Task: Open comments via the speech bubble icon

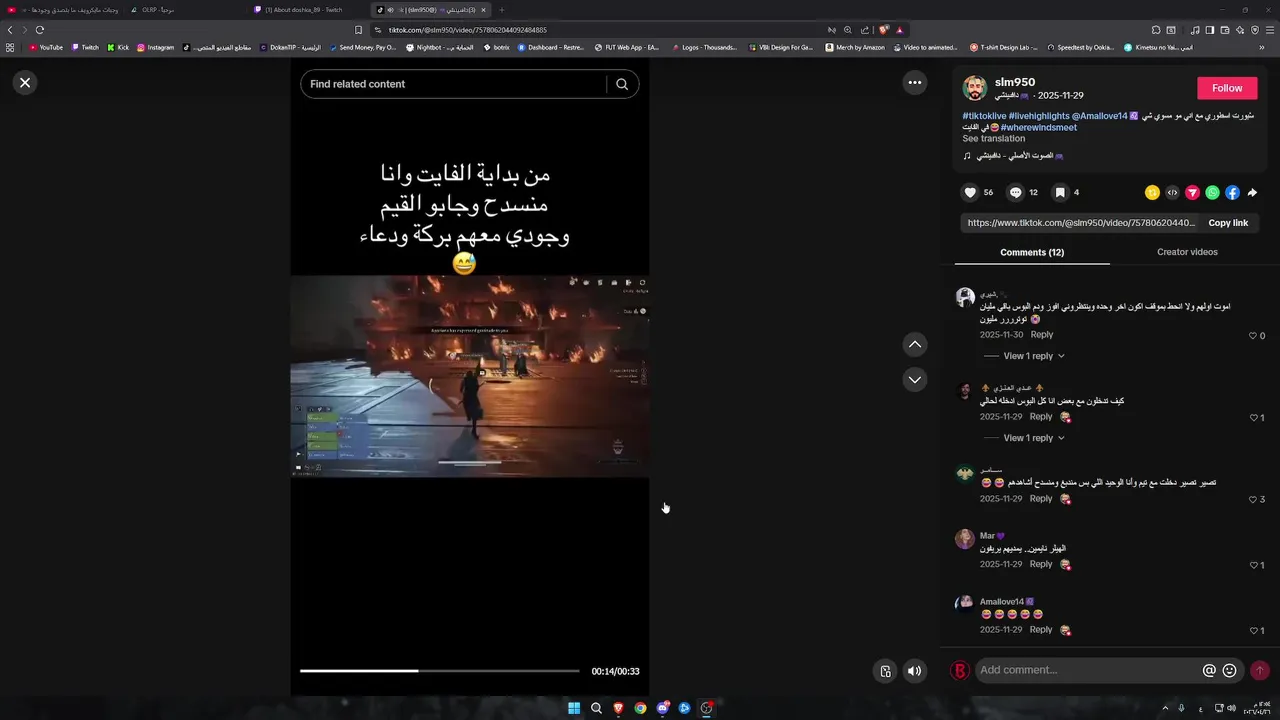Action: pos(1016,192)
